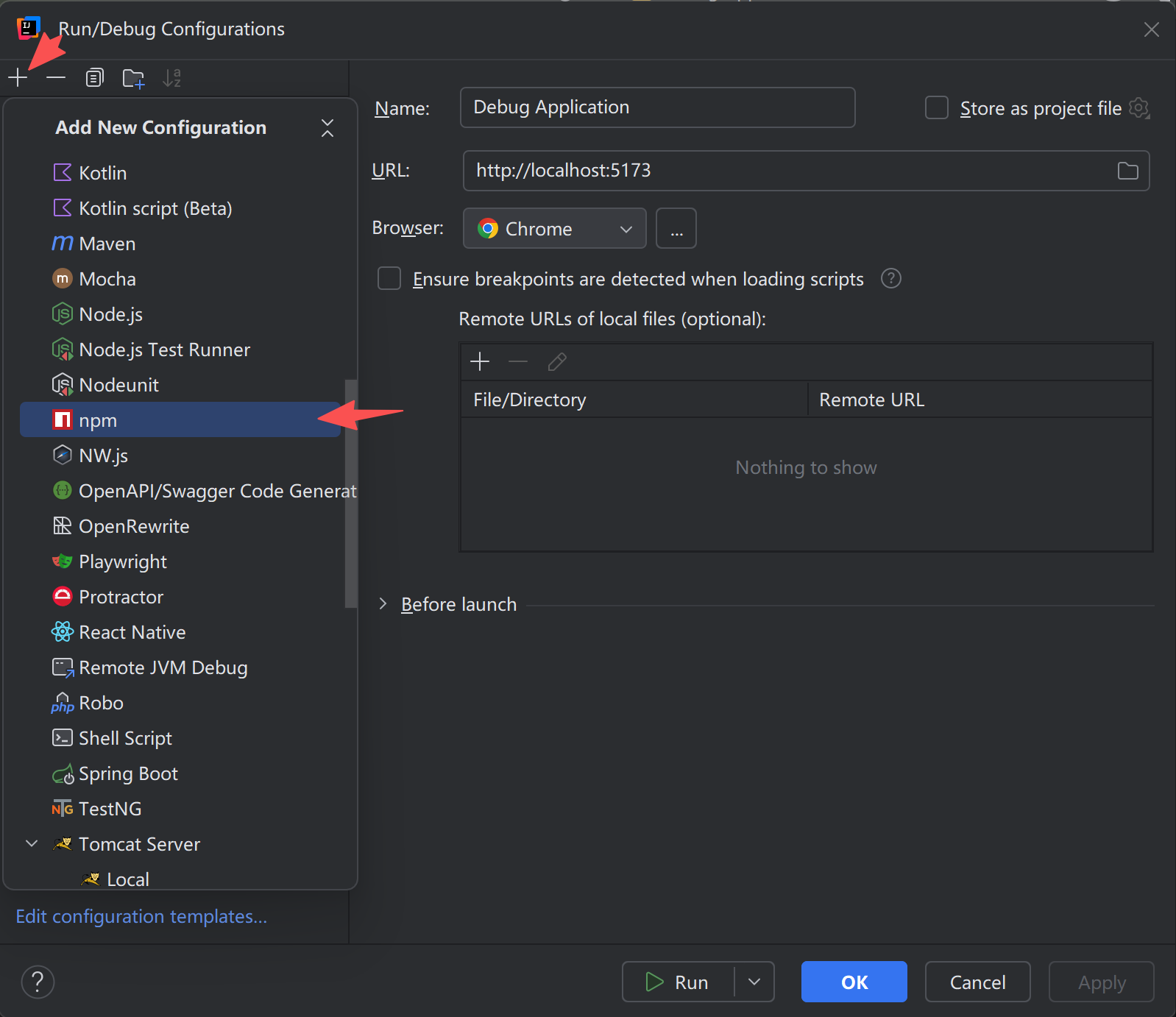Click the Copy Configuration icon
The image size is (1176, 1017).
coord(94,77)
